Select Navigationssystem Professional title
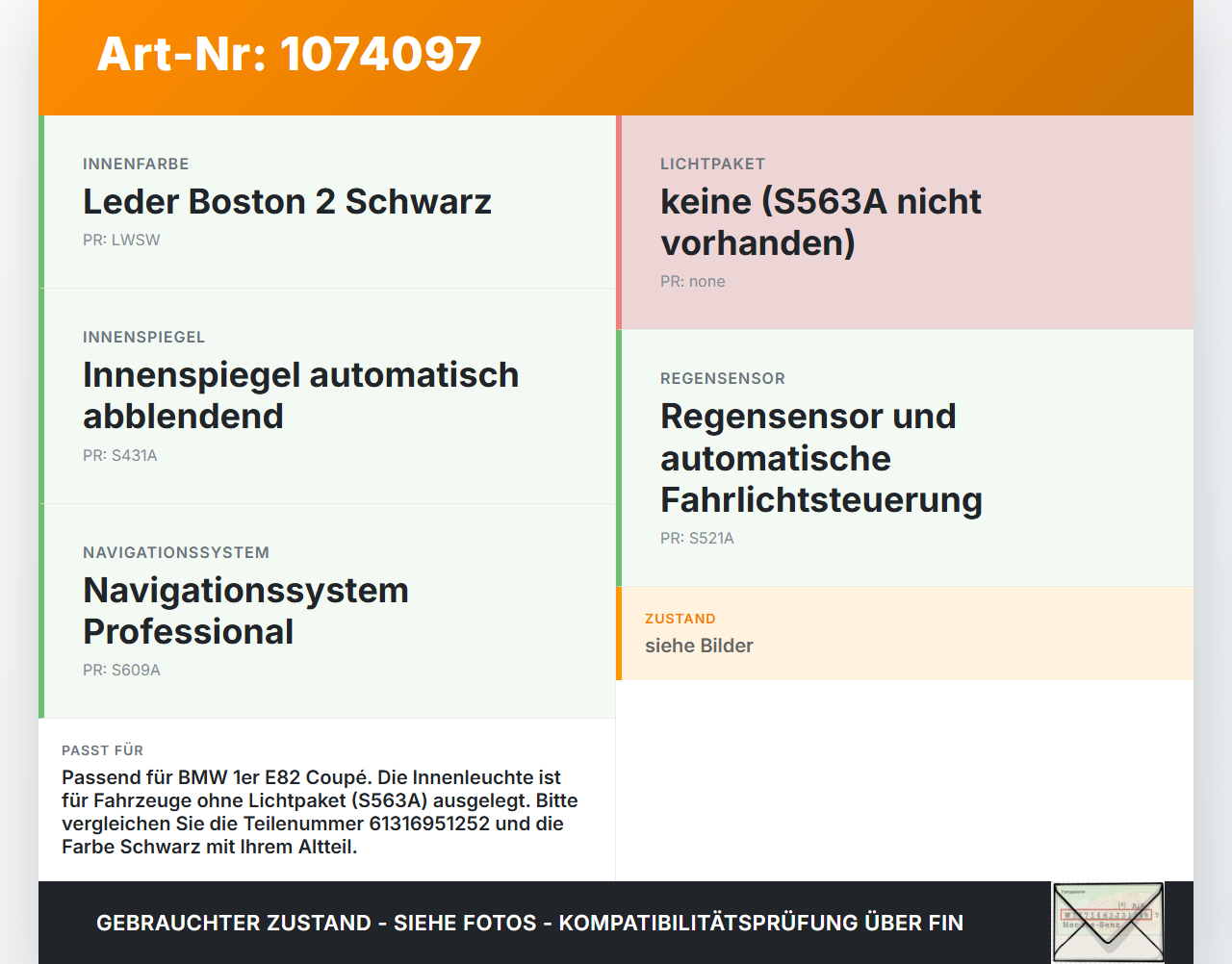 [x=245, y=611]
